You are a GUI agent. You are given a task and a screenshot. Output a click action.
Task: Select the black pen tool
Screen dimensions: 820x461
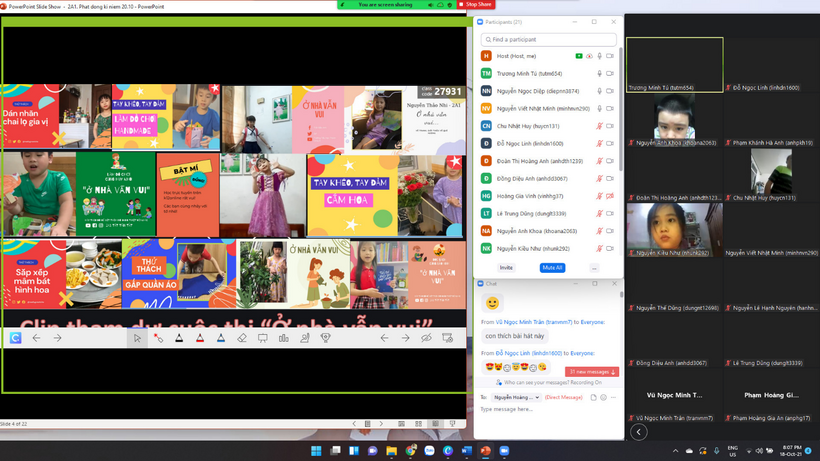click(x=179, y=338)
